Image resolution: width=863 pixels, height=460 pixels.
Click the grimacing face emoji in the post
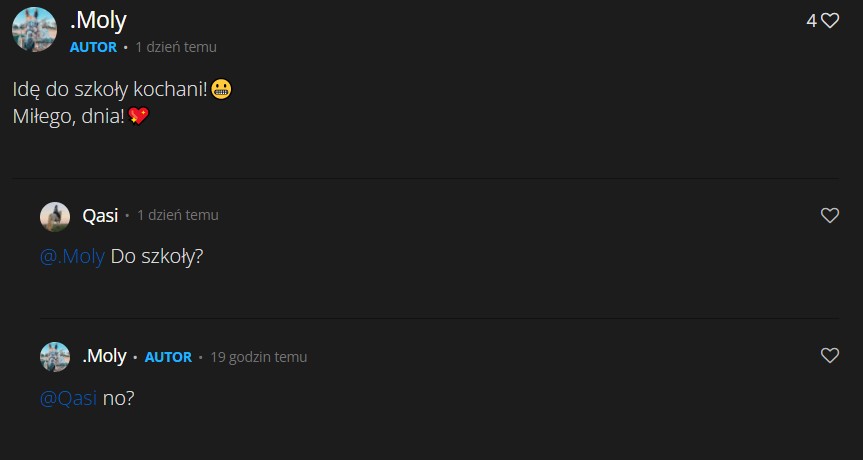[x=222, y=90]
